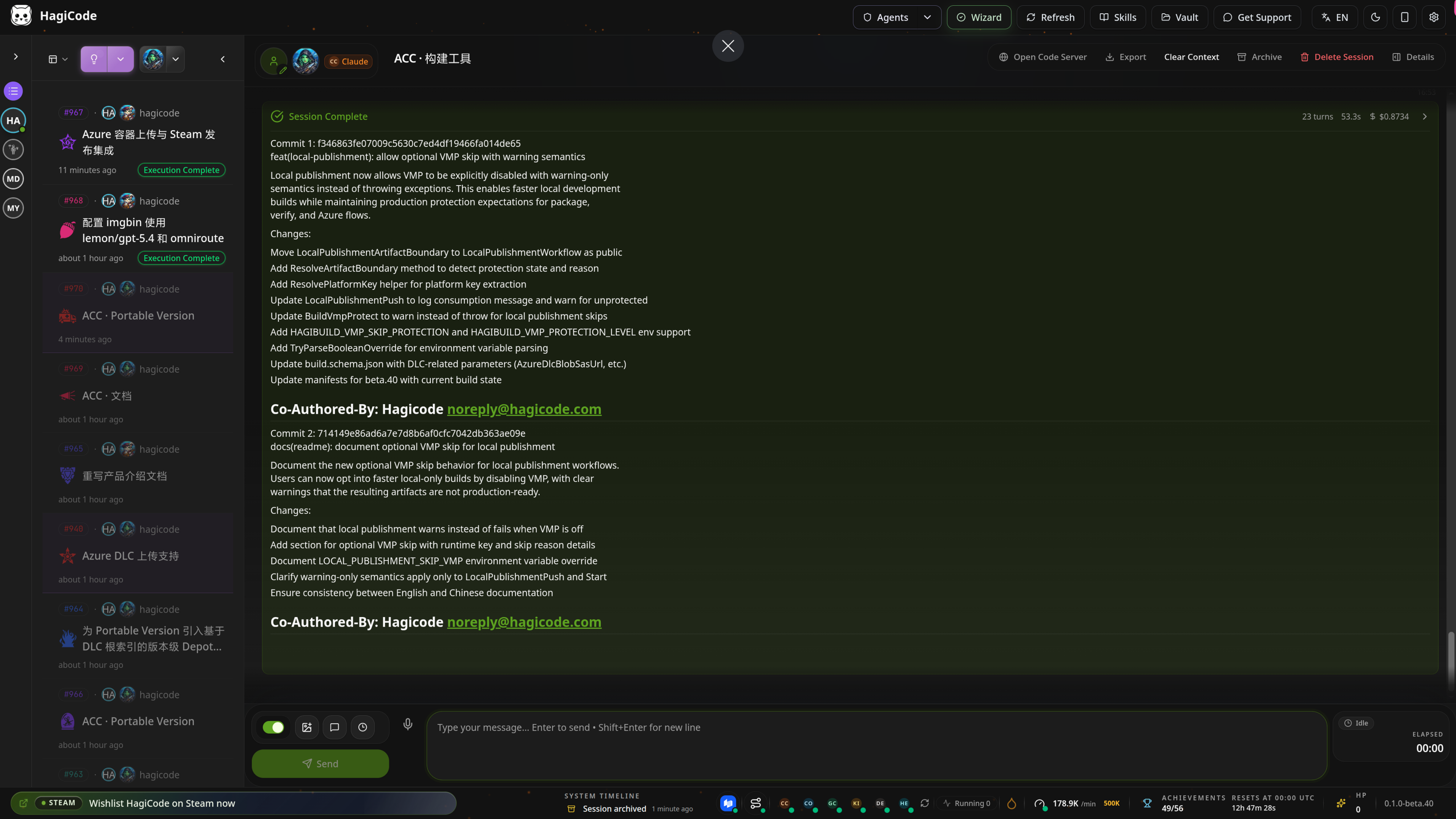Click the flame icon in the status bar
This screenshot has height=819, width=1456.
1011,803
